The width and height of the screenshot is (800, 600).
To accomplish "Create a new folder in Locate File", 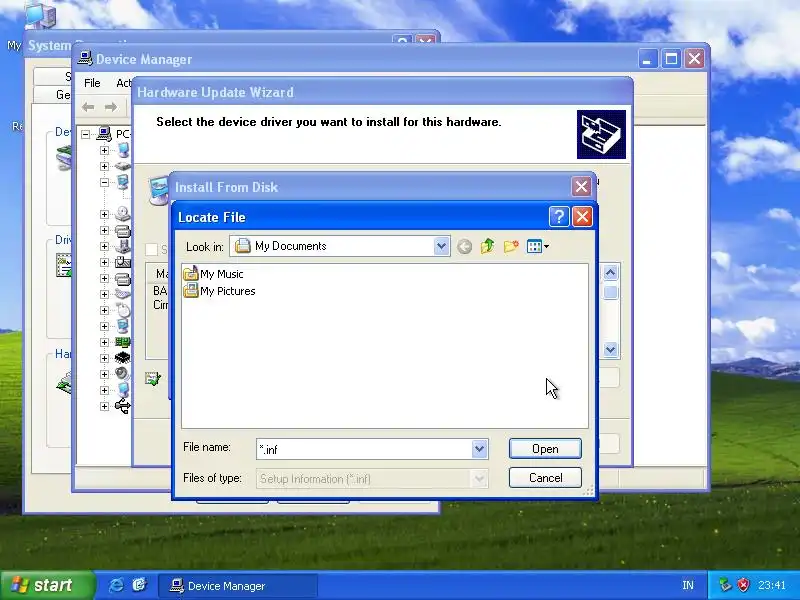I will coord(511,246).
